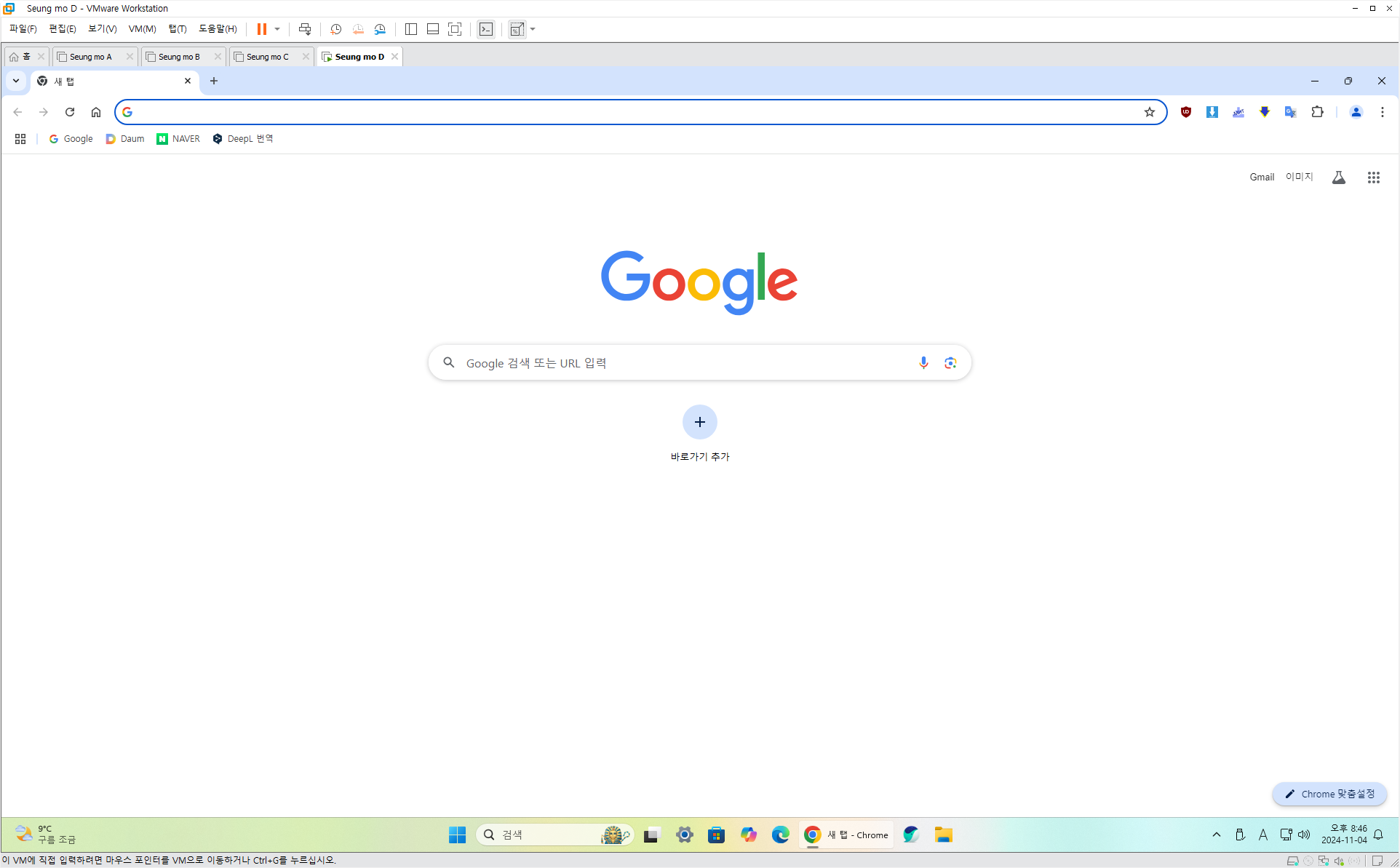1400x868 pixels.
Task: Enter VMware full screen mode icon
Action: pos(455,29)
